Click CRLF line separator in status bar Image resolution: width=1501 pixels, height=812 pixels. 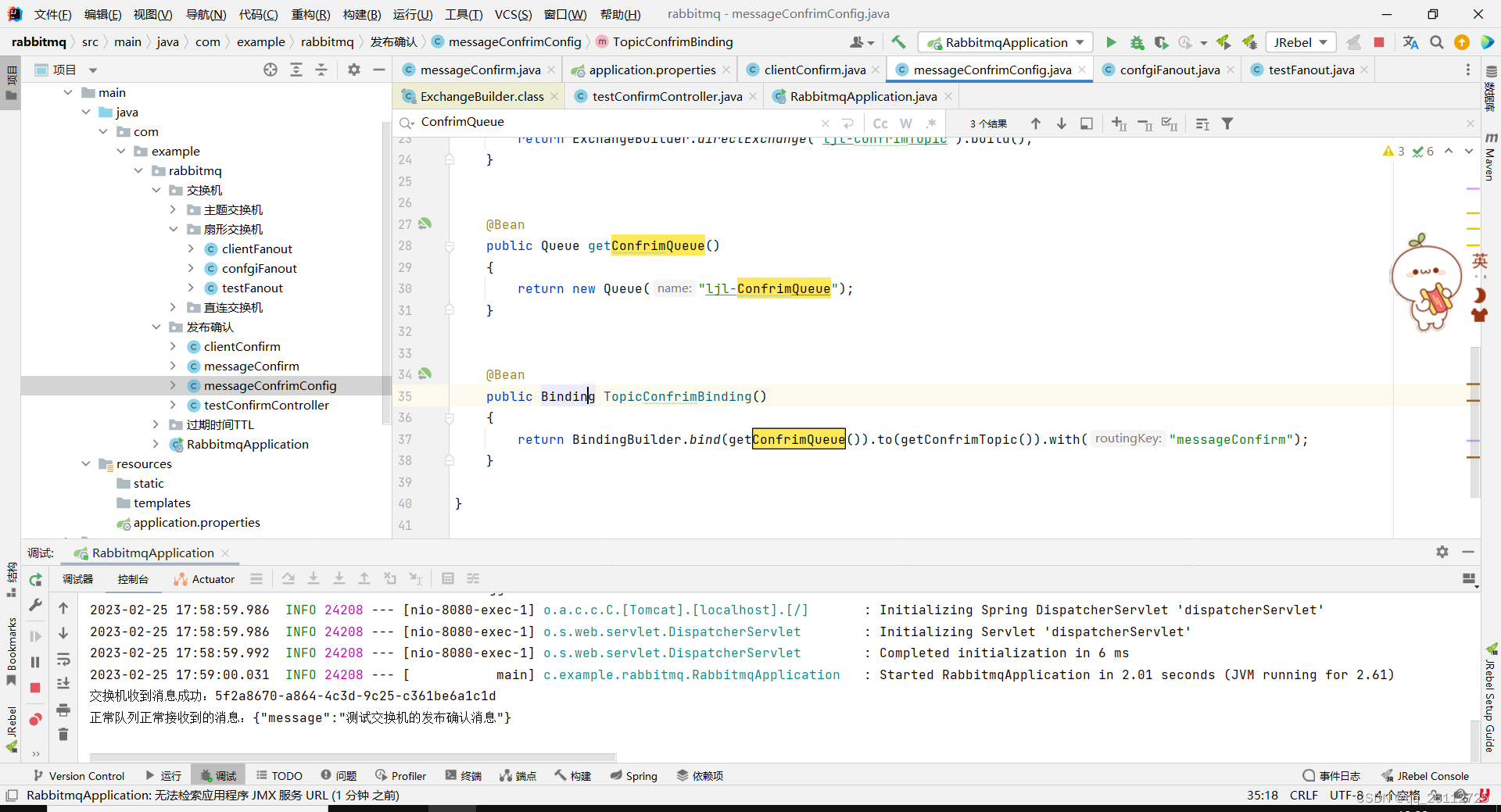tap(1303, 796)
